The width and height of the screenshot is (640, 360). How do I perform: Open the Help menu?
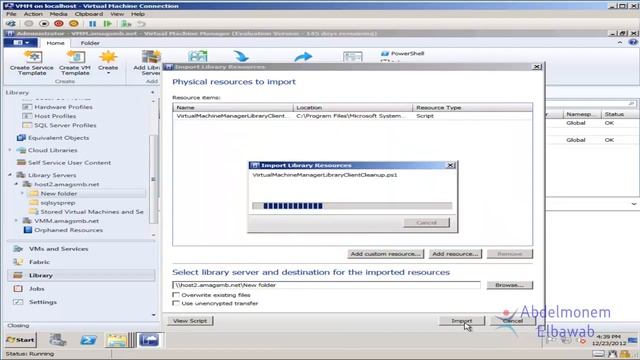click(138, 14)
